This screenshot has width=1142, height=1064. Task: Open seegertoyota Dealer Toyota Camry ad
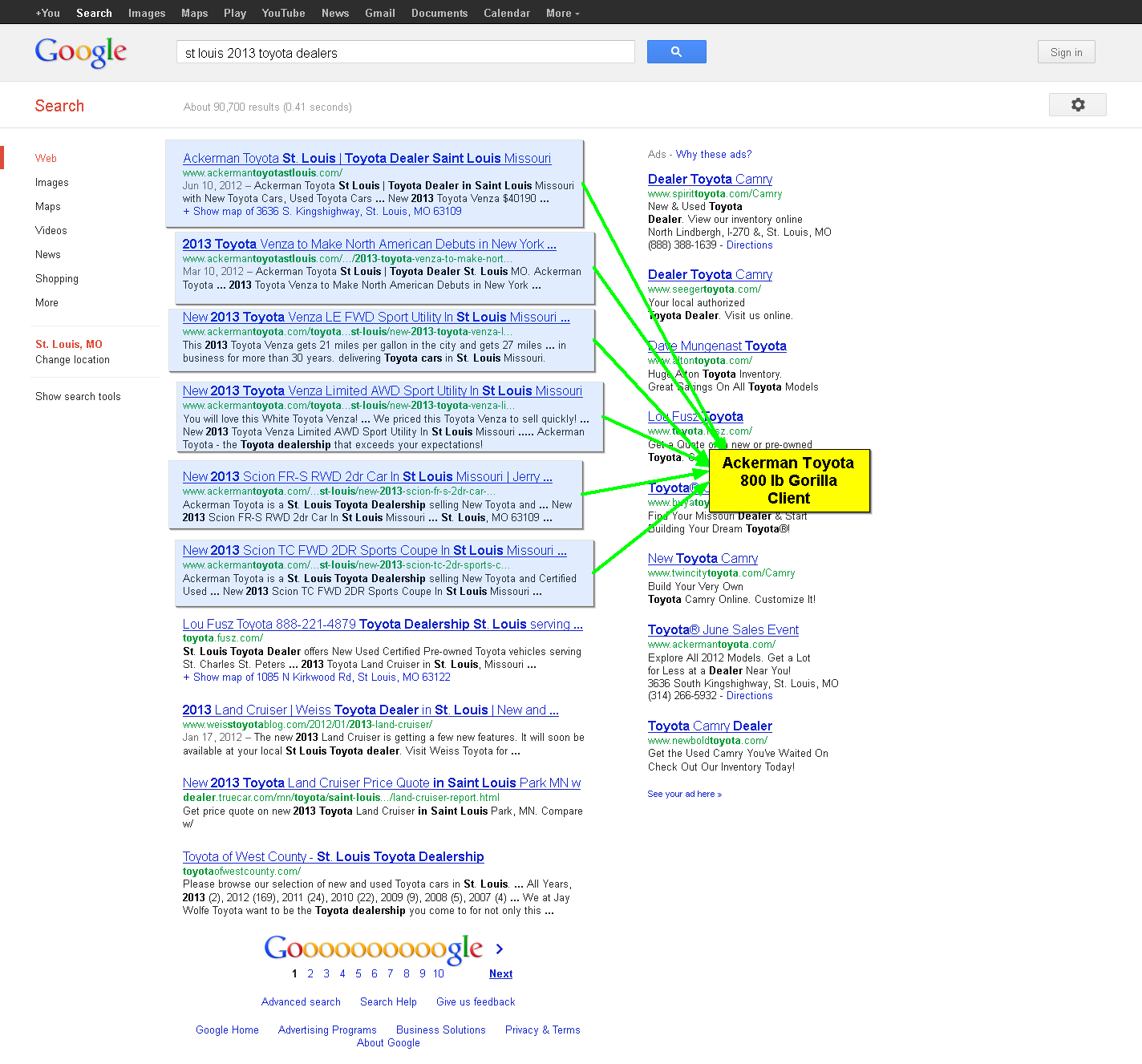(710, 275)
